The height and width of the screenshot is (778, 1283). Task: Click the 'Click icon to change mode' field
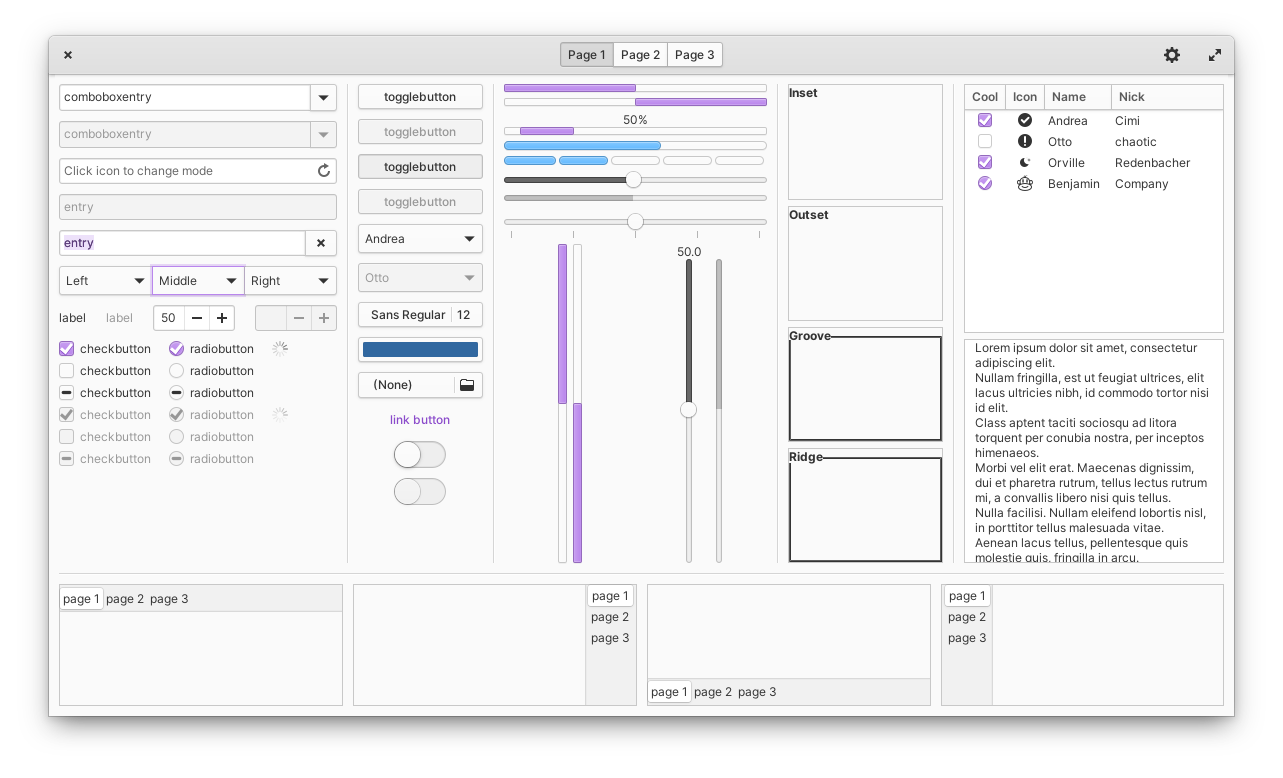click(x=198, y=171)
